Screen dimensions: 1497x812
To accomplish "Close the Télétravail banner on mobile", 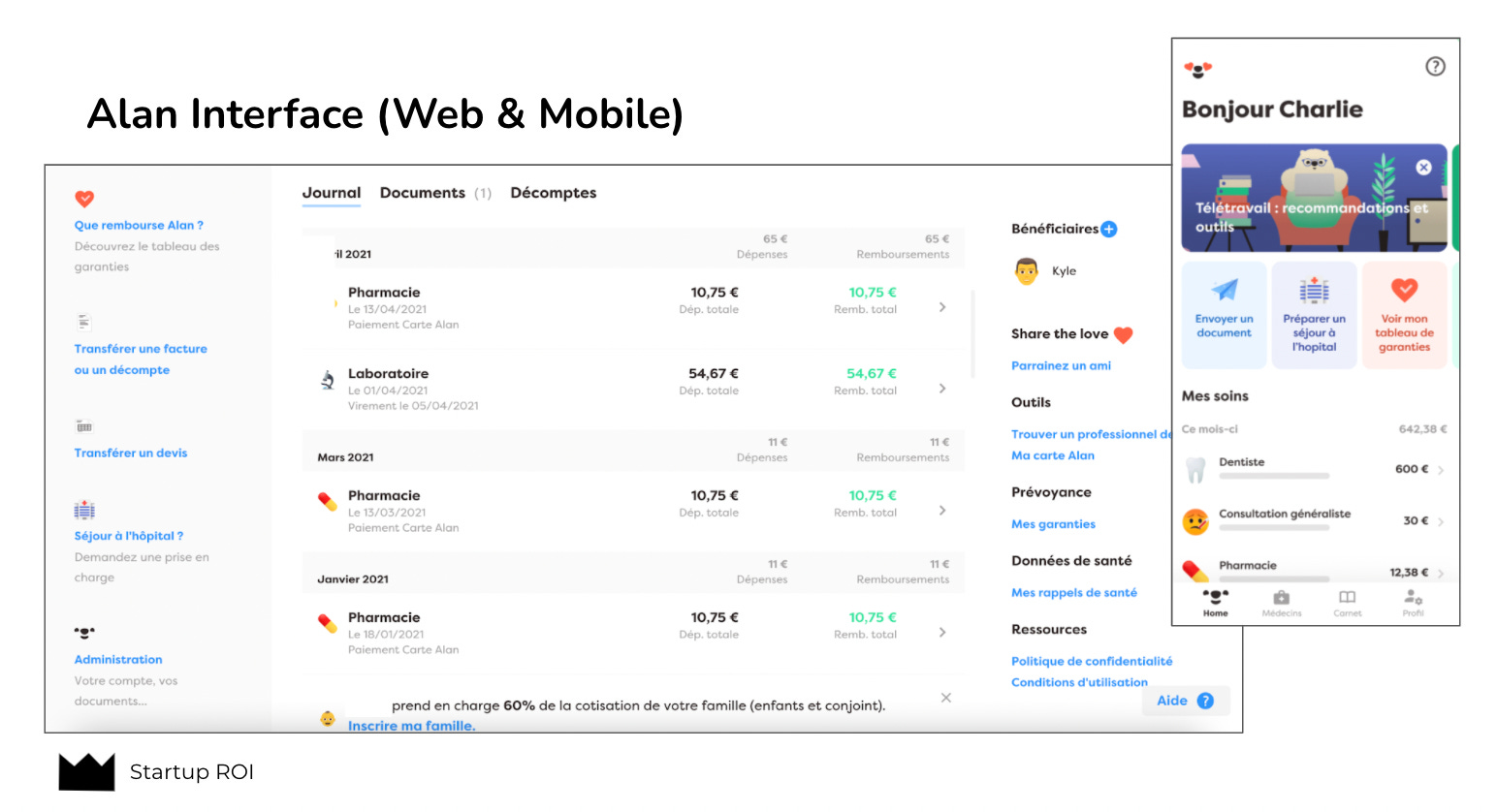I will click(x=1423, y=167).
